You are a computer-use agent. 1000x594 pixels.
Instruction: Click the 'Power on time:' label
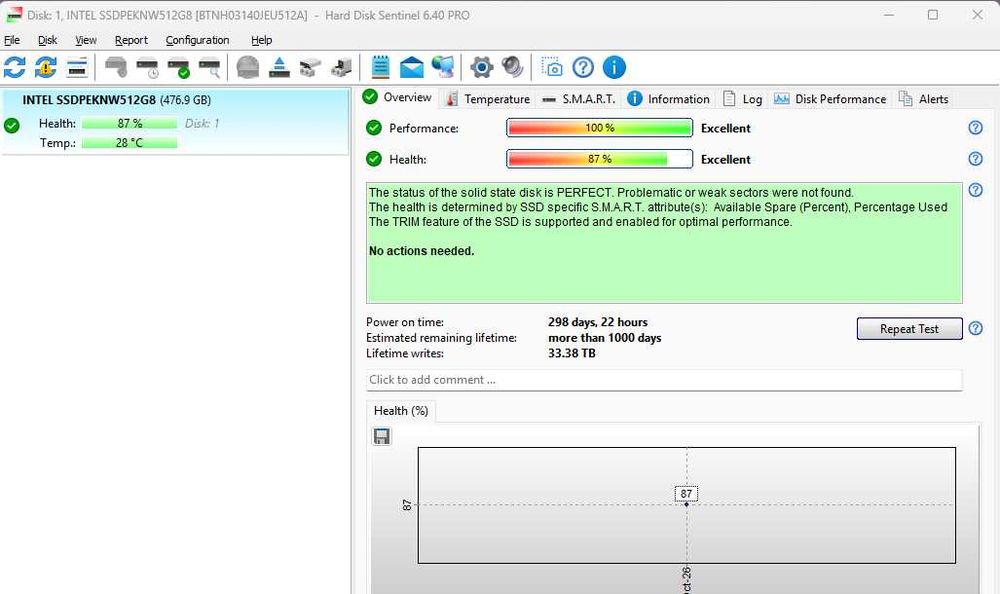click(x=405, y=322)
